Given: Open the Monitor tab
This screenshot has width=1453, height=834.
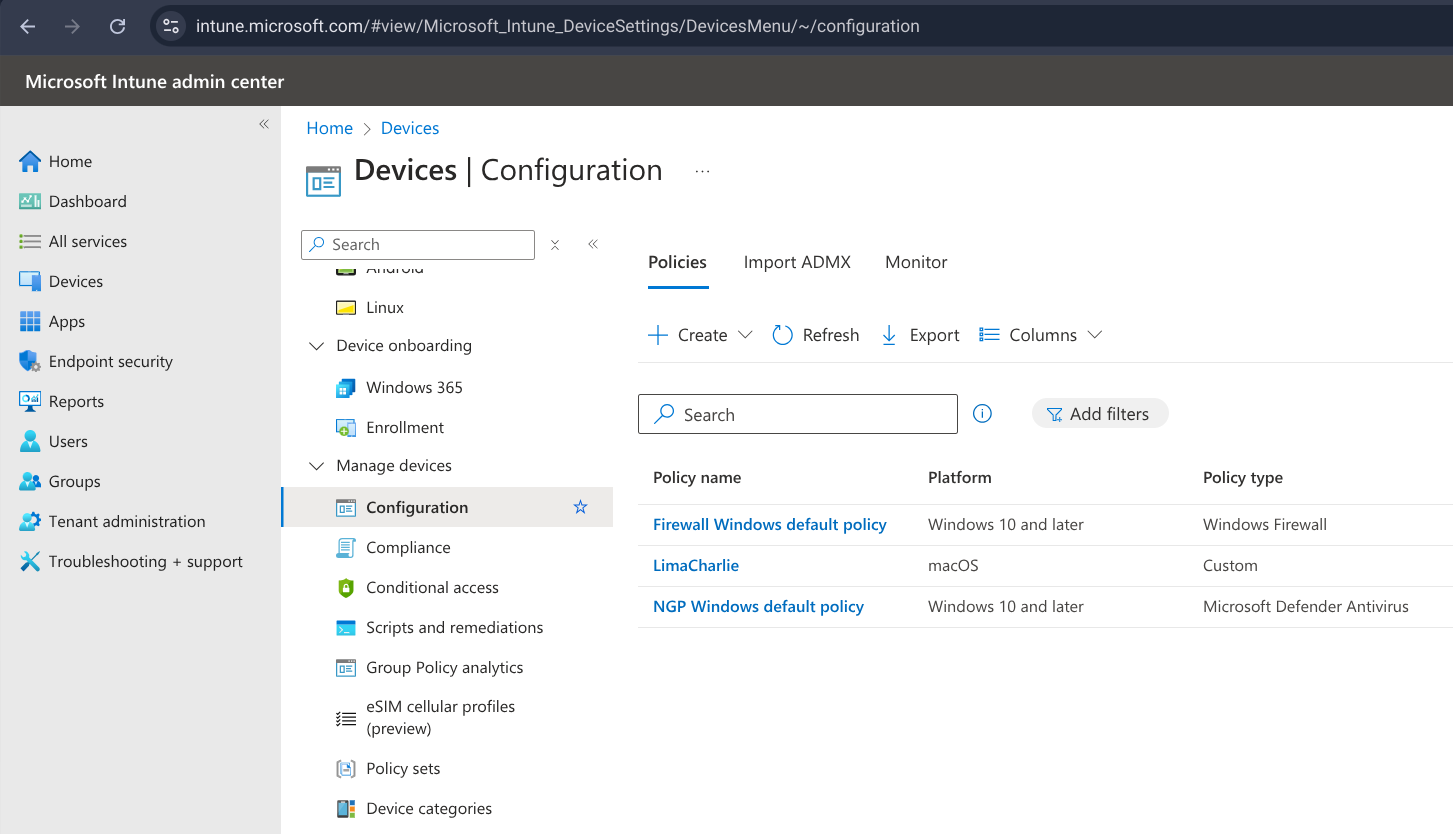Looking at the screenshot, I should coord(915,262).
